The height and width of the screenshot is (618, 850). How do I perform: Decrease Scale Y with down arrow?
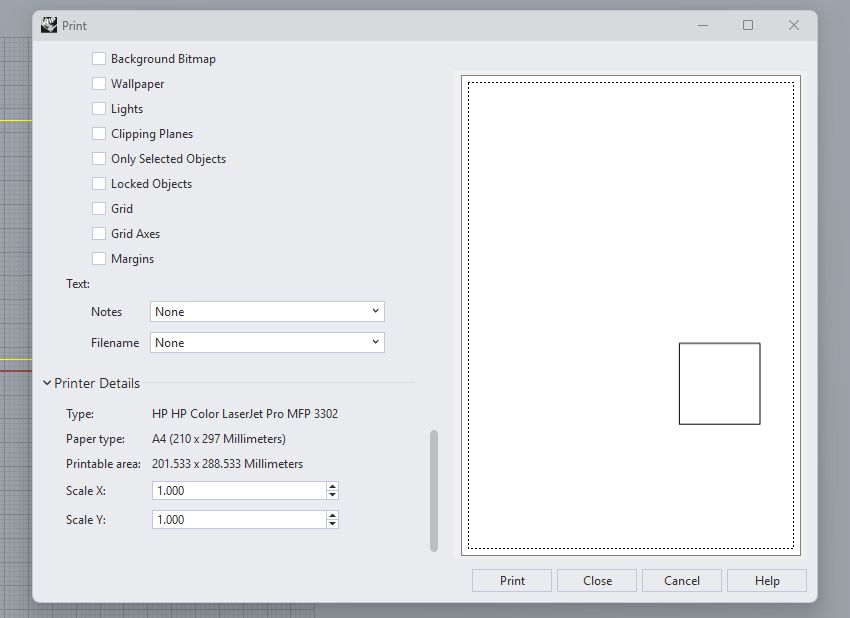[x=332, y=524]
